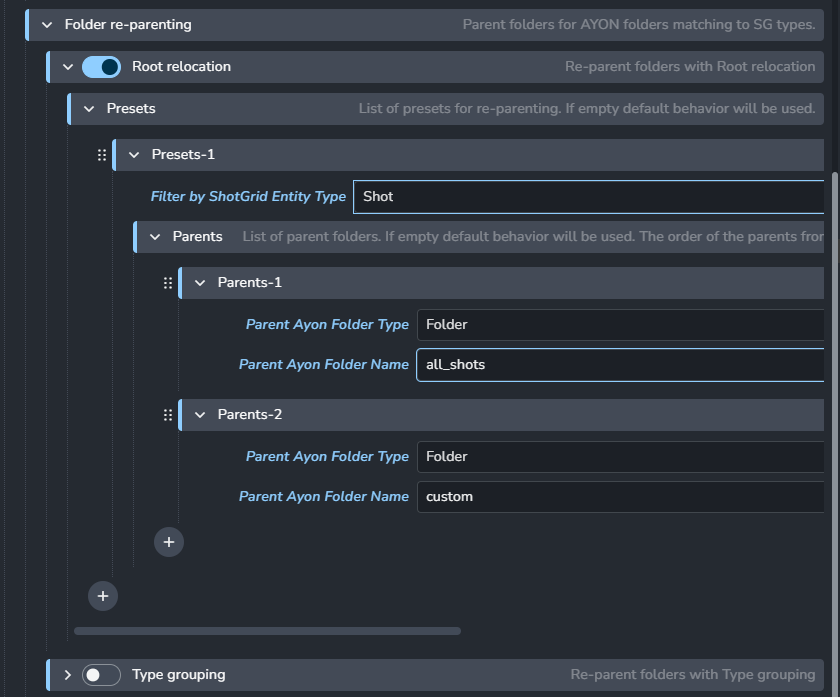
Task: Enable the Type grouping toggle
Action: [x=101, y=675]
